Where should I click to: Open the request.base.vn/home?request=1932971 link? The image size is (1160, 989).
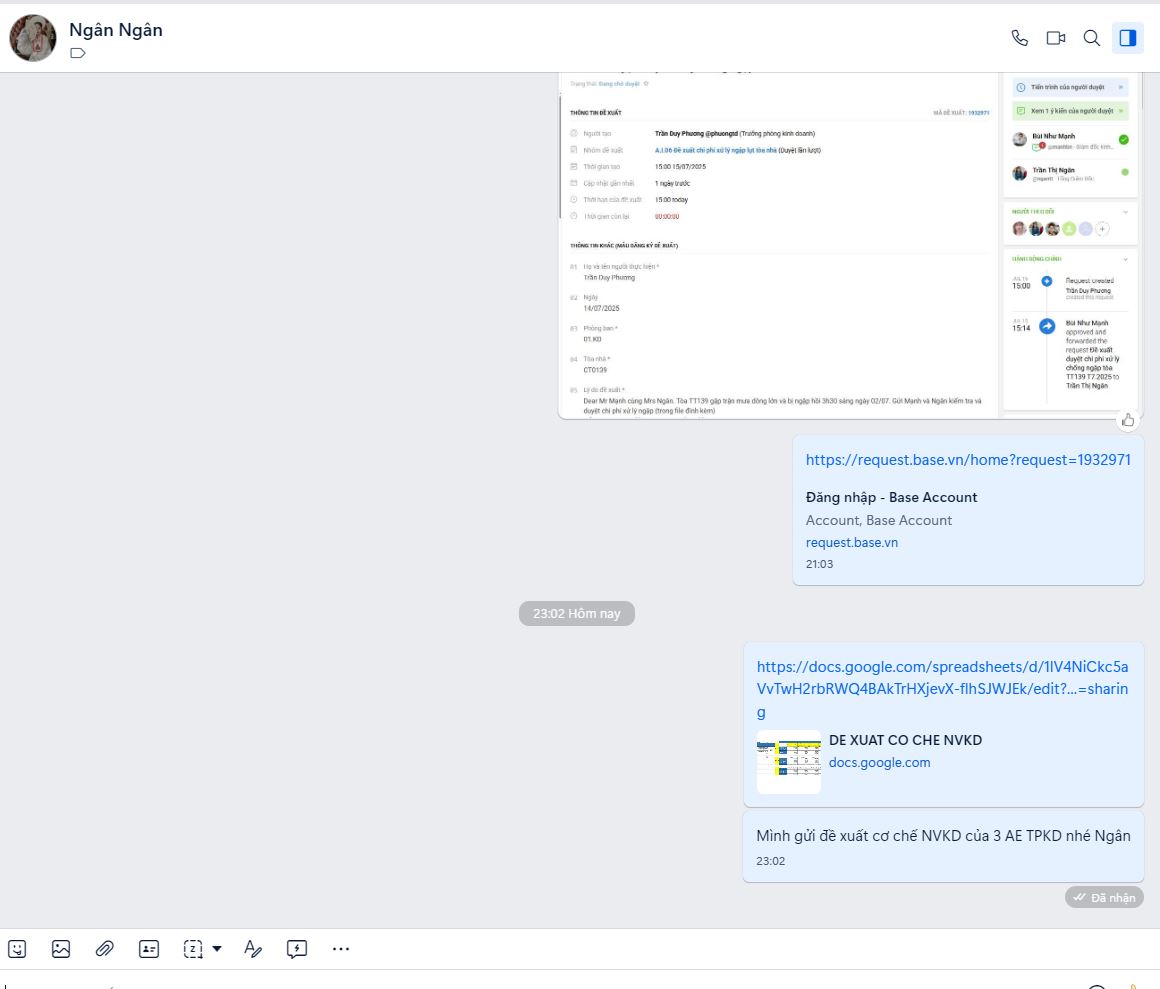click(967, 460)
